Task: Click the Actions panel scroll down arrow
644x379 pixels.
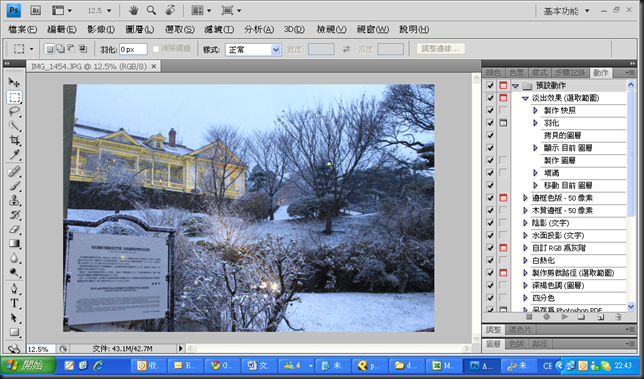Action: click(631, 306)
